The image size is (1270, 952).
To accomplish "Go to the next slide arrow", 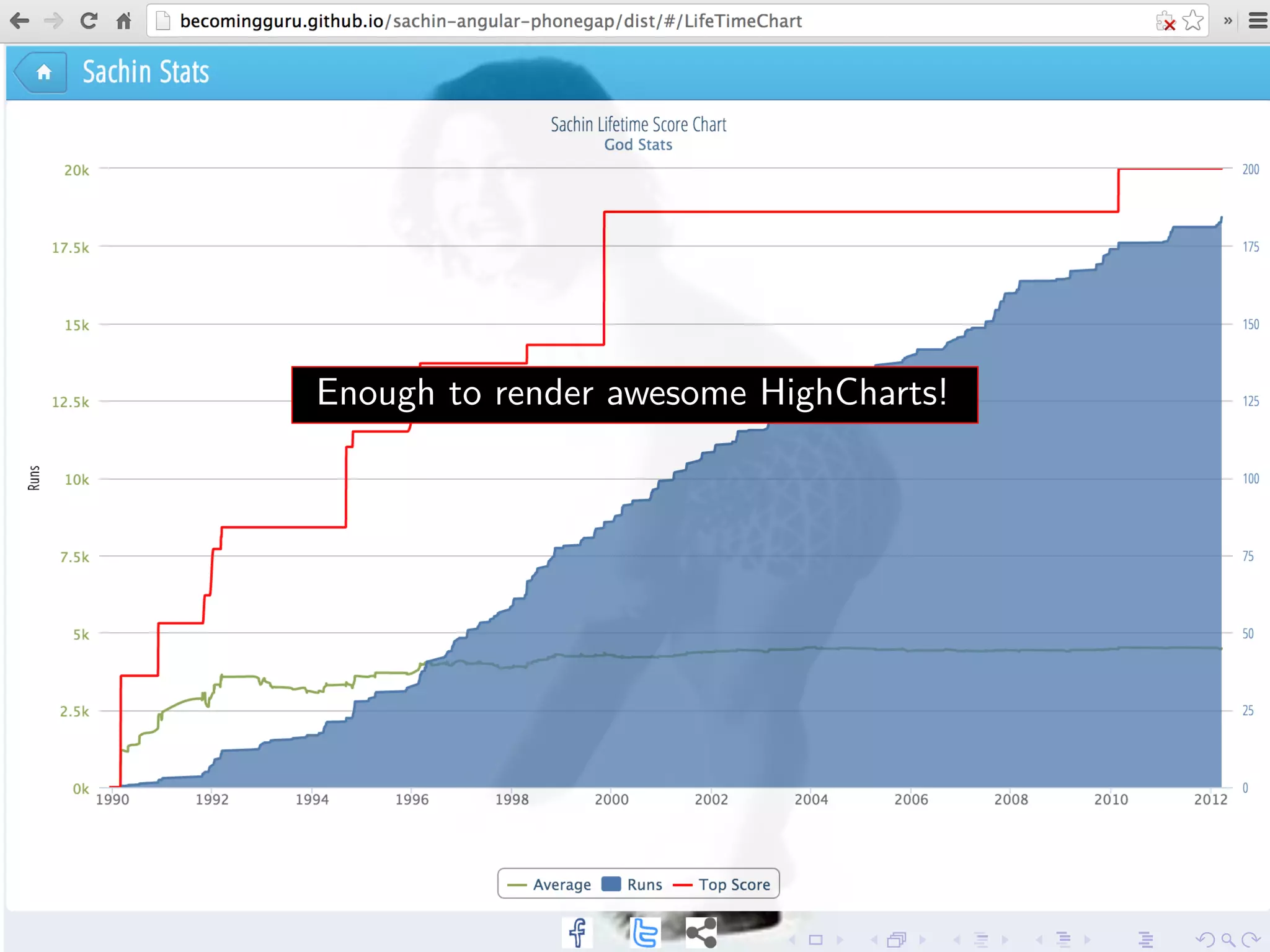I will click(x=840, y=940).
